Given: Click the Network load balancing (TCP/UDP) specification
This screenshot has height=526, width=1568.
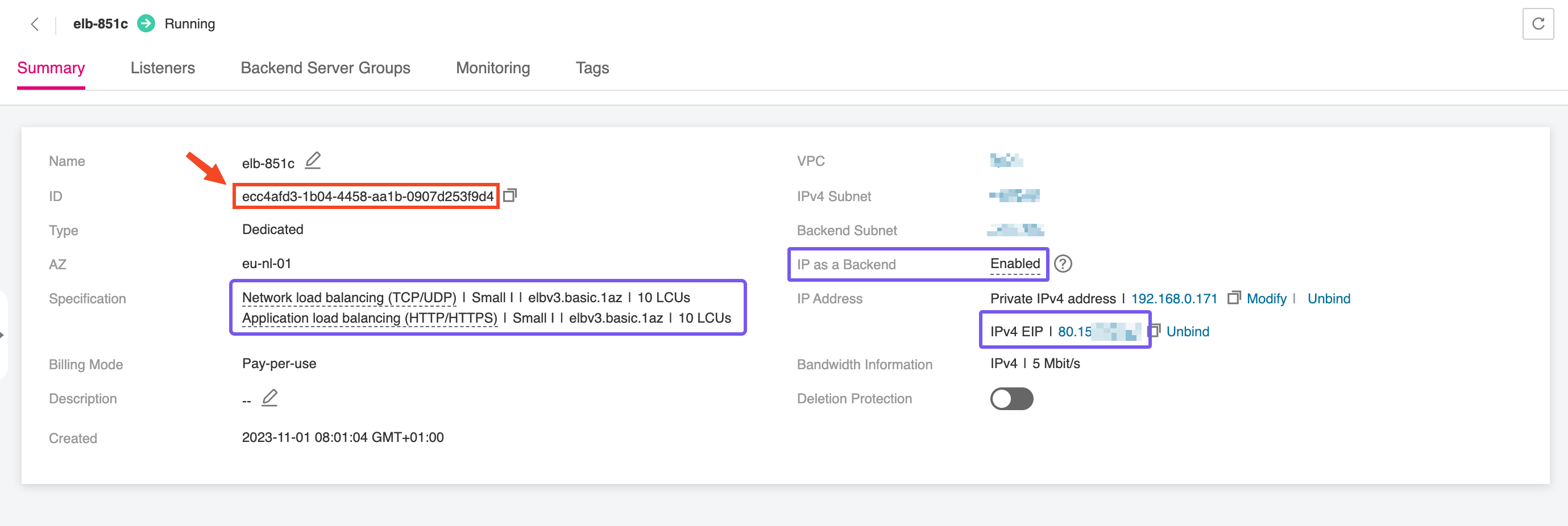Looking at the screenshot, I should click(x=349, y=298).
